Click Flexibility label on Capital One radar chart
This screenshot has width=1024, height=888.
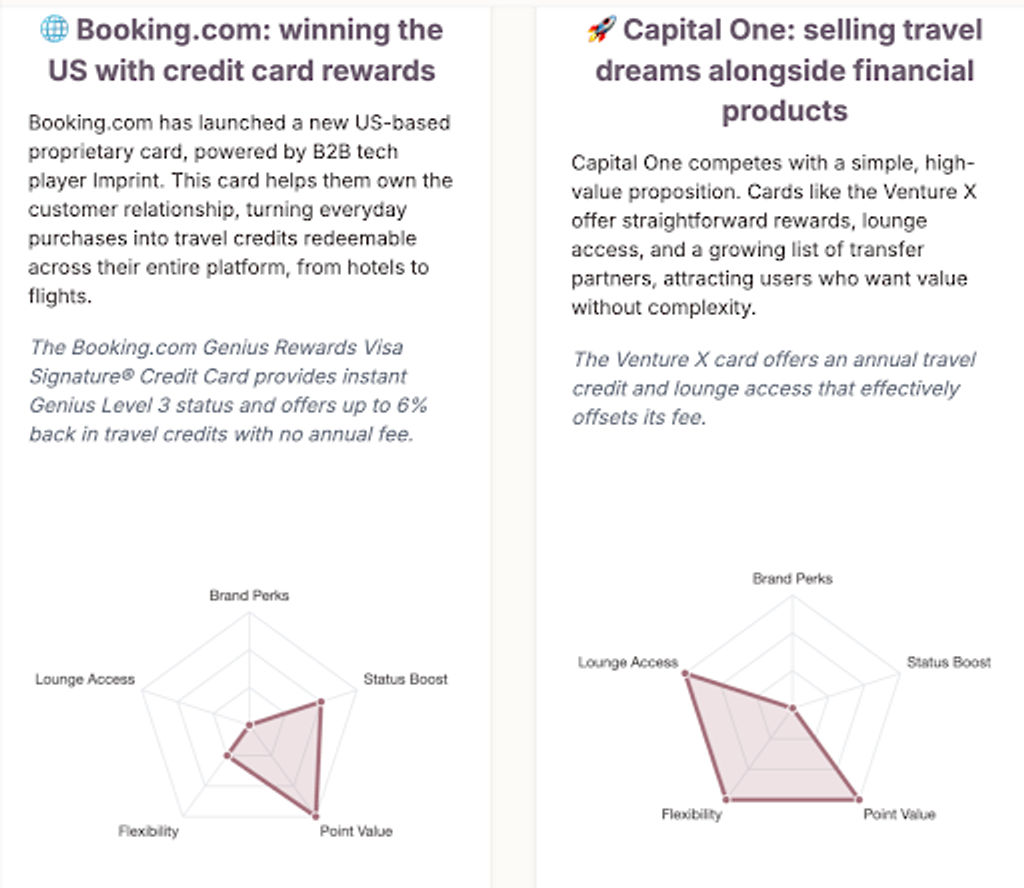pyautogui.click(x=692, y=814)
